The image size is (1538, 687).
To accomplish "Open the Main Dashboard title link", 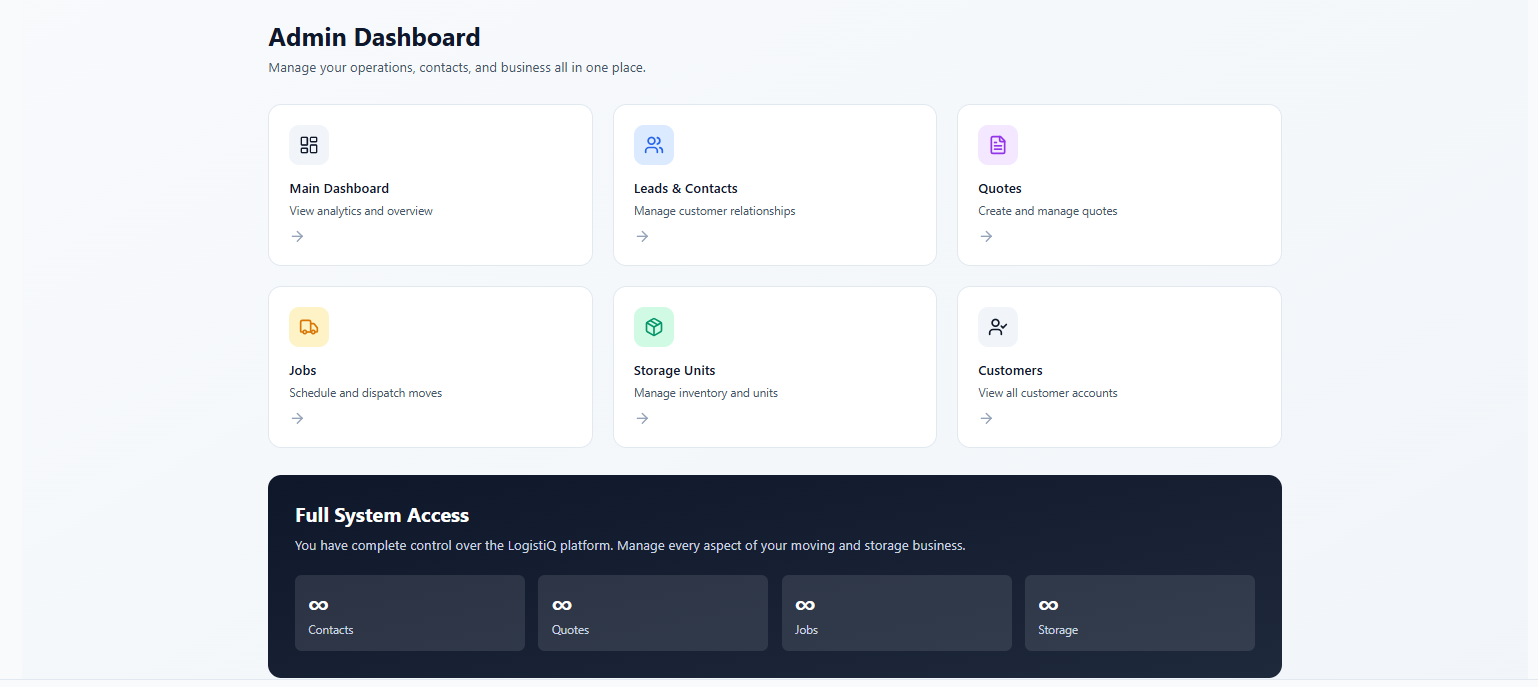I will (339, 189).
